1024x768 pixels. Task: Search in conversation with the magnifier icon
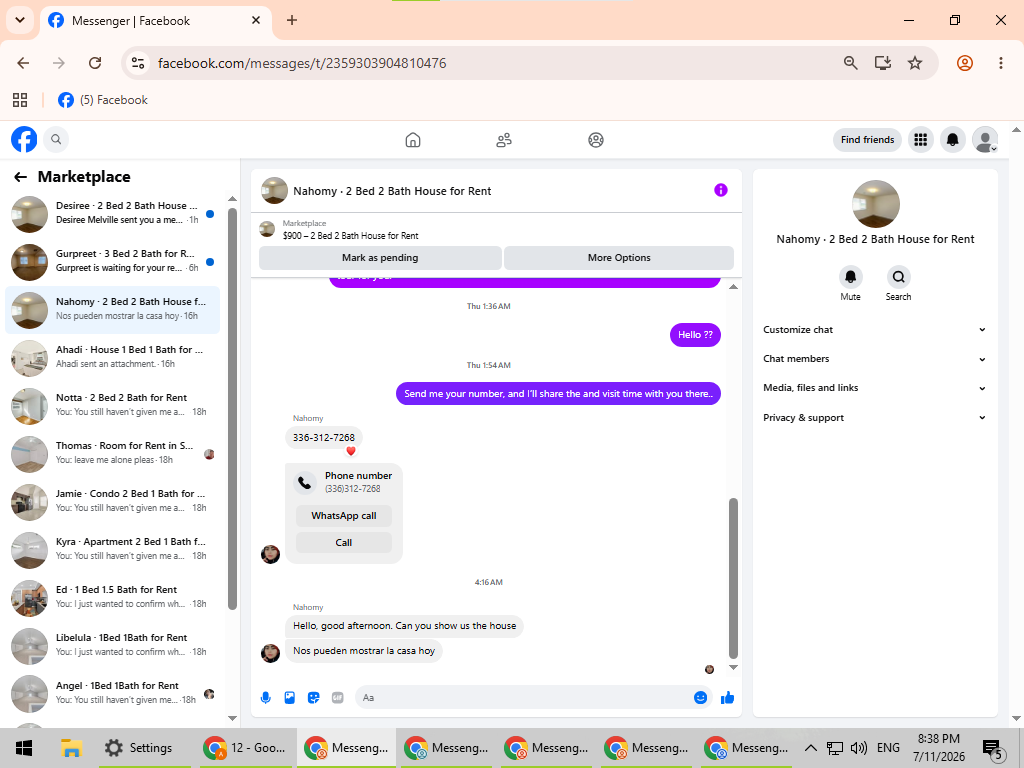click(x=899, y=277)
